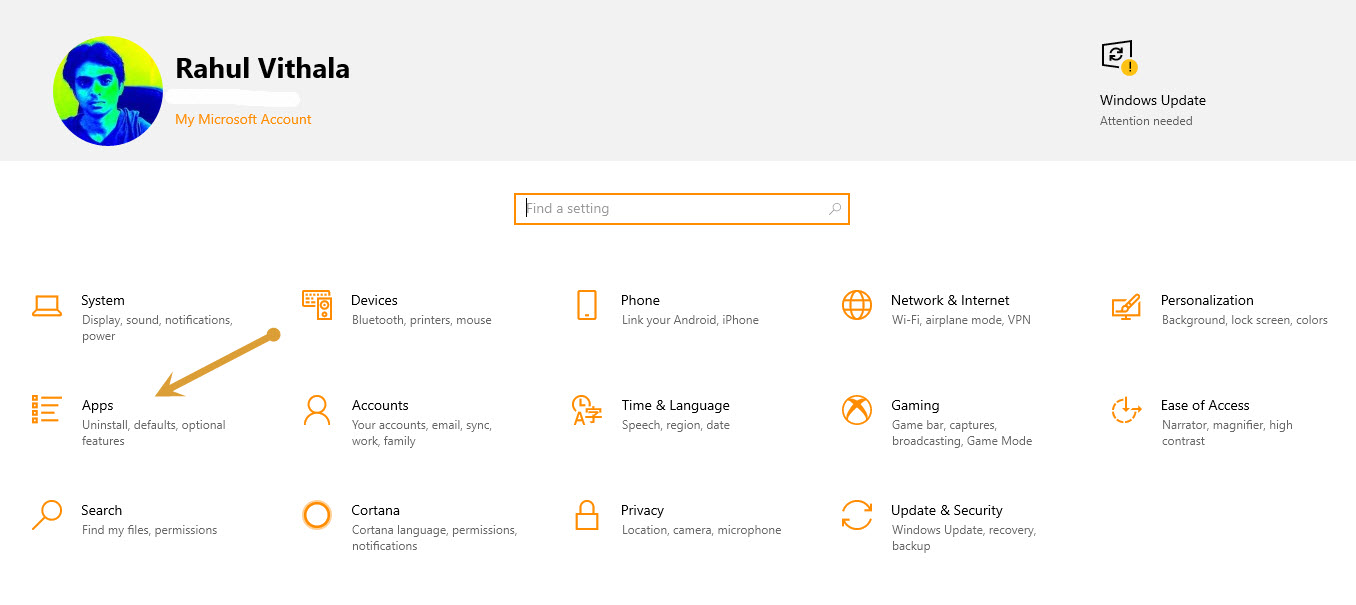The height and width of the screenshot is (605, 1356).
Task: Click Your accounts, email, sync description
Action: (422, 433)
